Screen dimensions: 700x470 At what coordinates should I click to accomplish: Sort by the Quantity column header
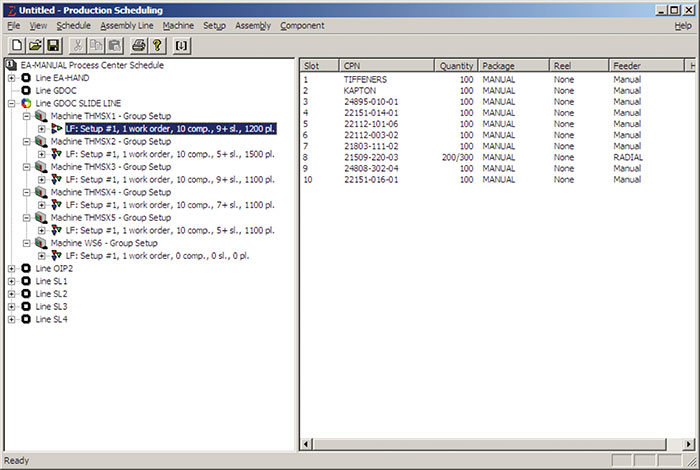(x=456, y=66)
